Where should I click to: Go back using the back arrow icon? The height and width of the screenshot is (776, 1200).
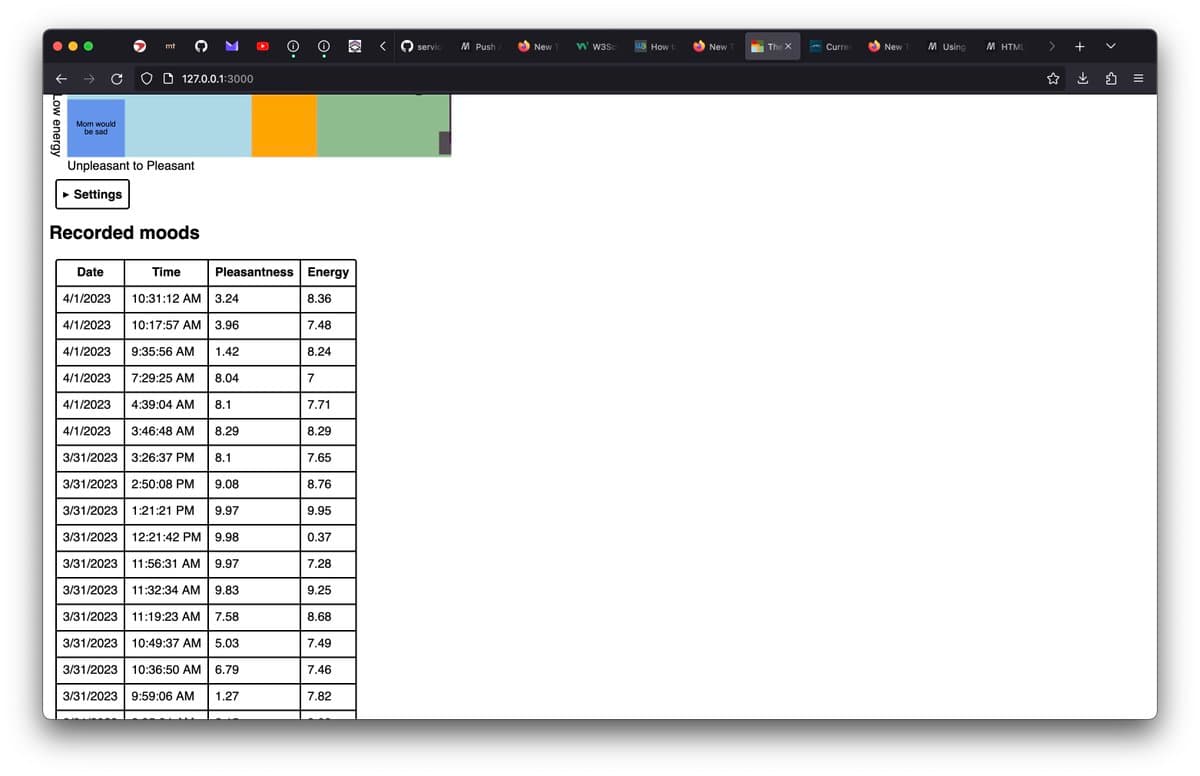click(61, 78)
